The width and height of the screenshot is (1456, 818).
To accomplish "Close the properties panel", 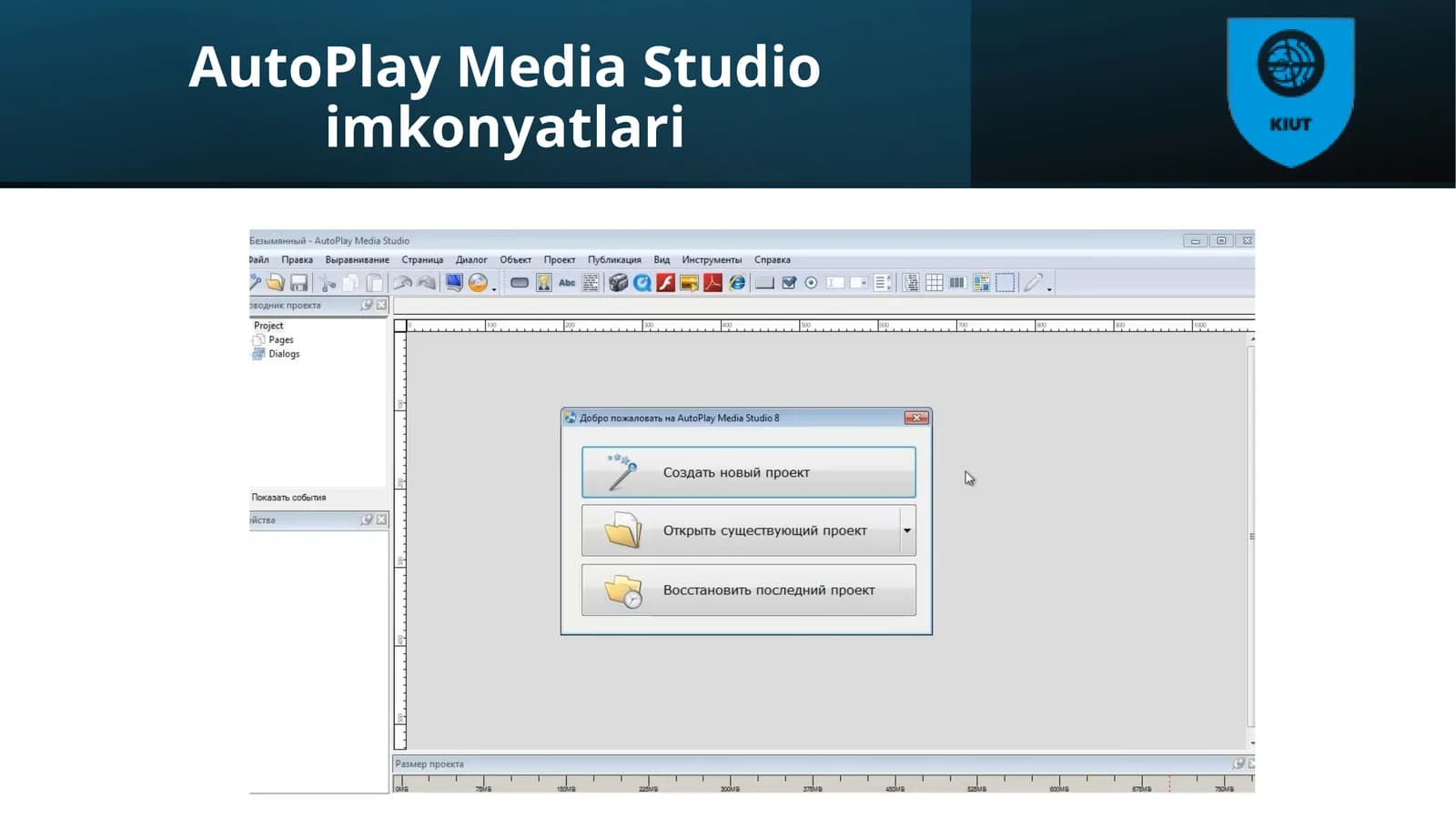I will point(381,520).
